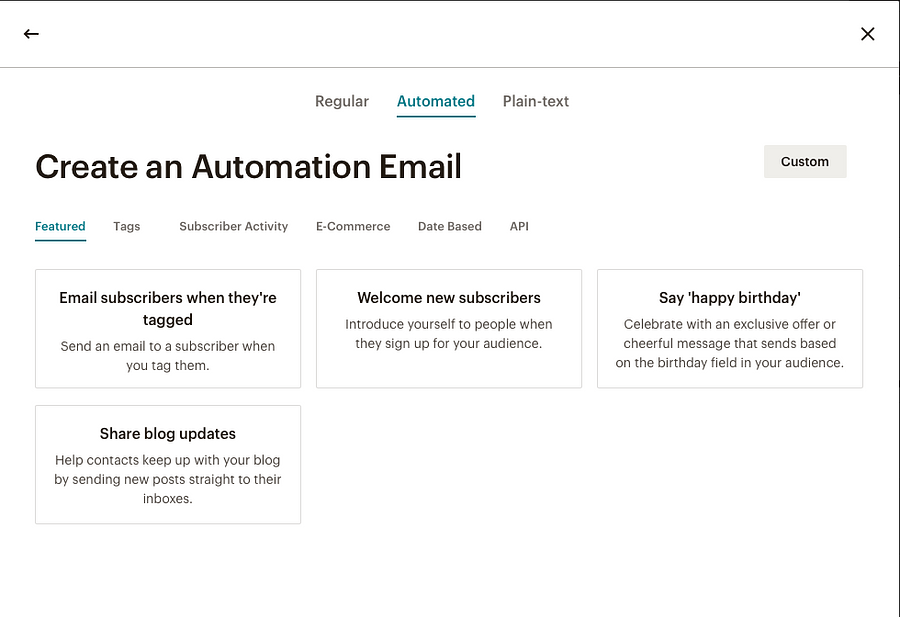900x617 pixels.
Task: Pick the Say 'happy birthday' automation
Action: coord(730,298)
